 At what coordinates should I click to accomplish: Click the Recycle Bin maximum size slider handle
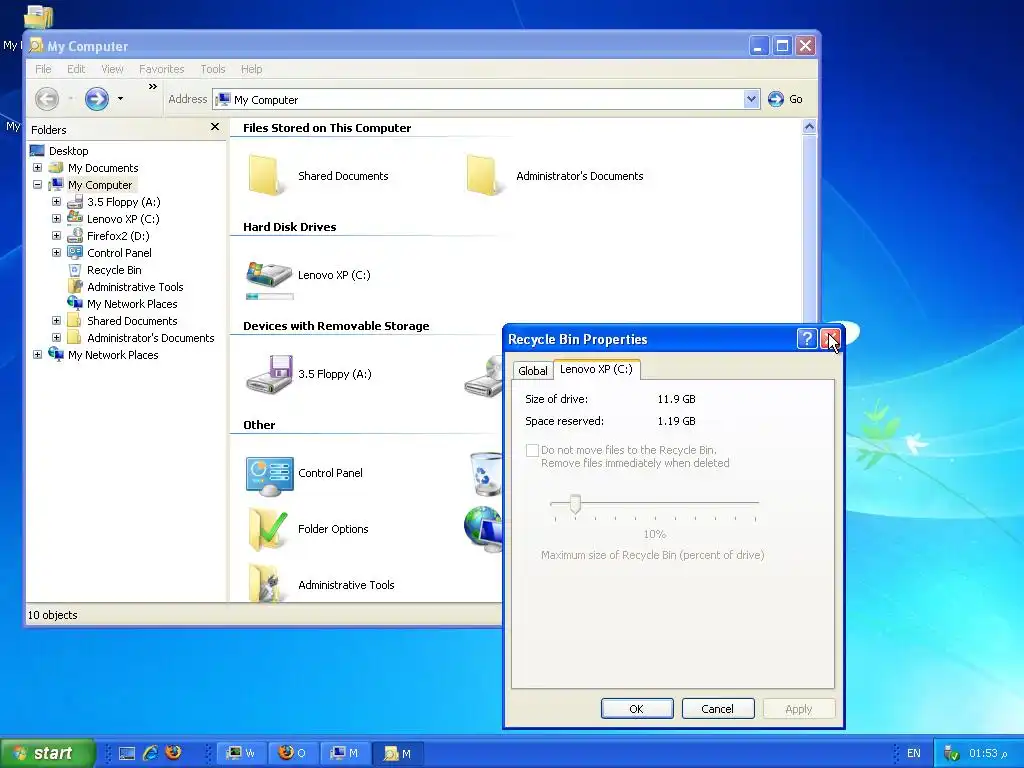575,504
